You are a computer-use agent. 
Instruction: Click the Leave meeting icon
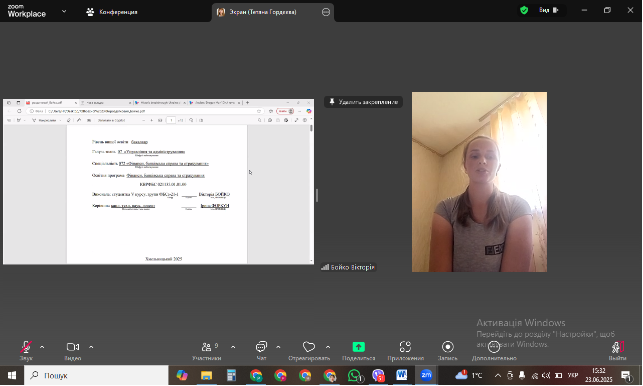tap(617, 347)
